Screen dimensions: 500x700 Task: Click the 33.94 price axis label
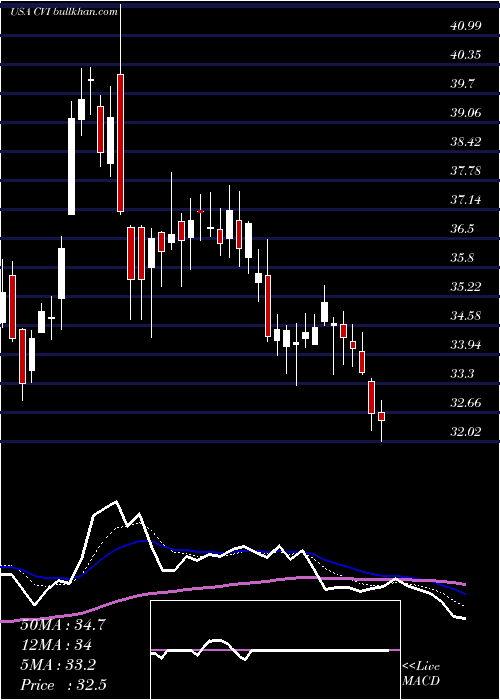click(466, 345)
